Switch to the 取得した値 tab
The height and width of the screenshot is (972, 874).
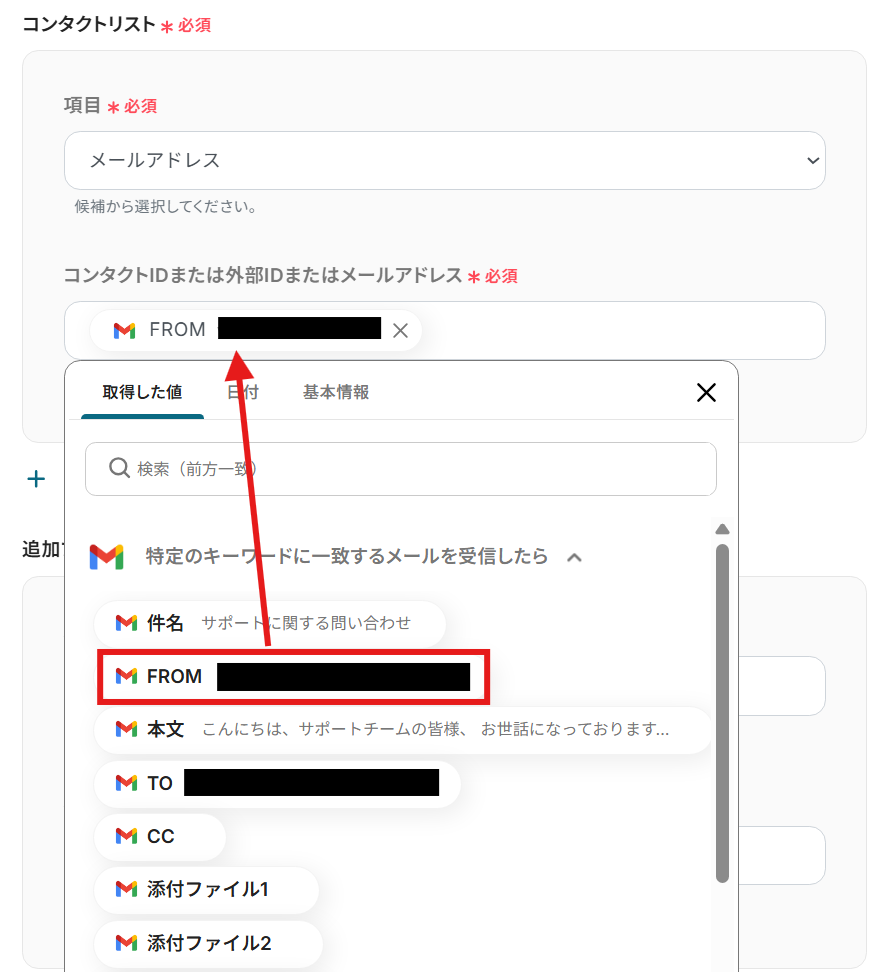click(142, 392)
